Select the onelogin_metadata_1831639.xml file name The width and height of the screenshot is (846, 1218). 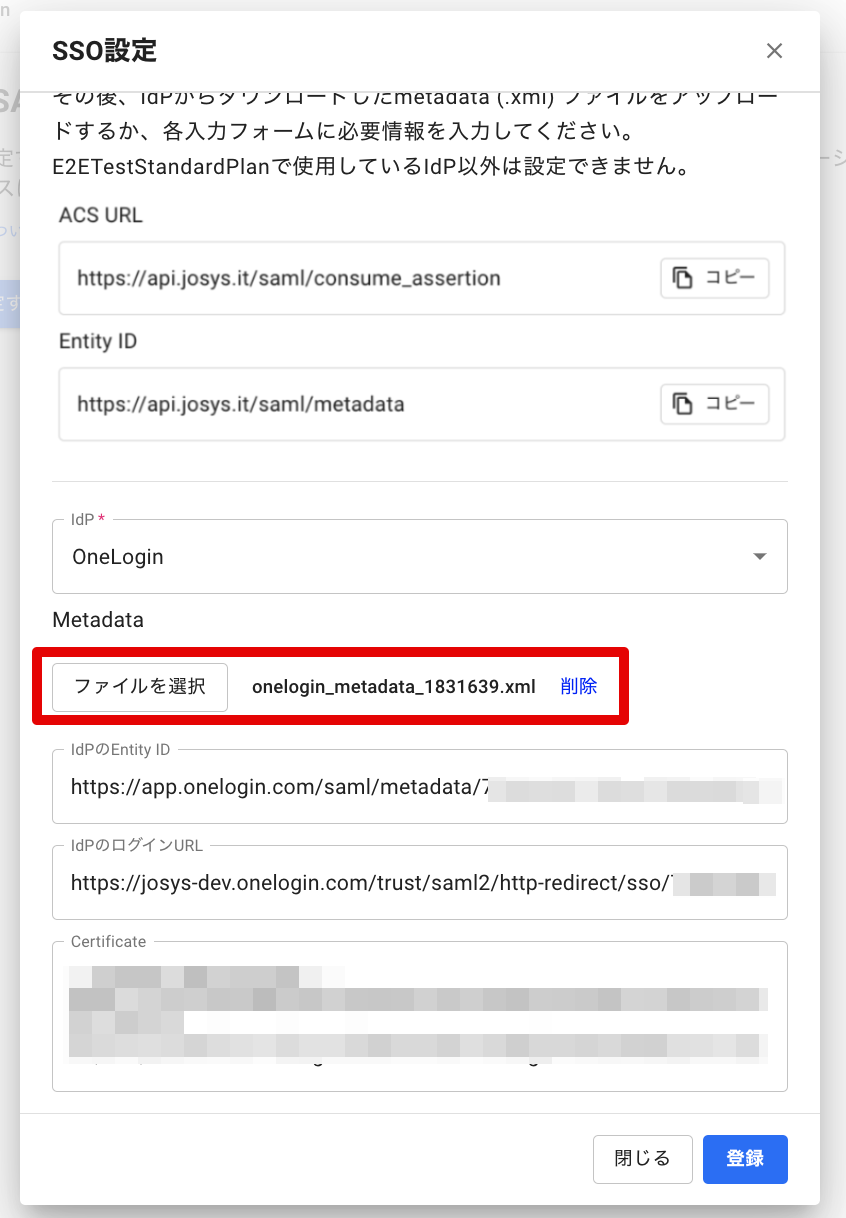coord(393,687)
